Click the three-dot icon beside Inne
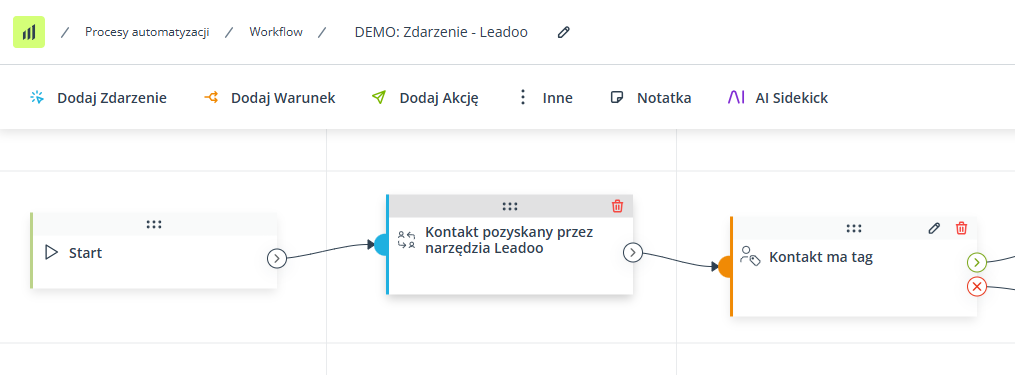Image resolution: width=1015 pixels, height=375 pixels. click(523, 98)
